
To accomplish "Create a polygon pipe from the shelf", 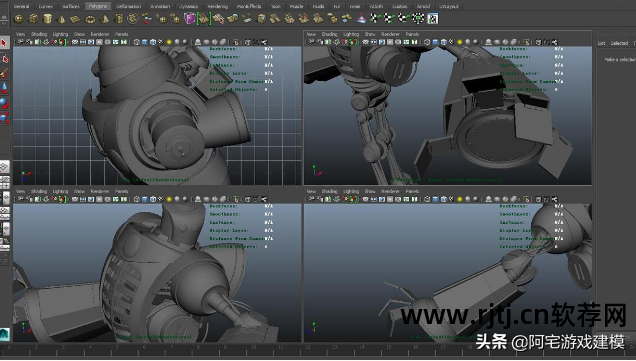I will pyautogui.click(x=119, y=19).
